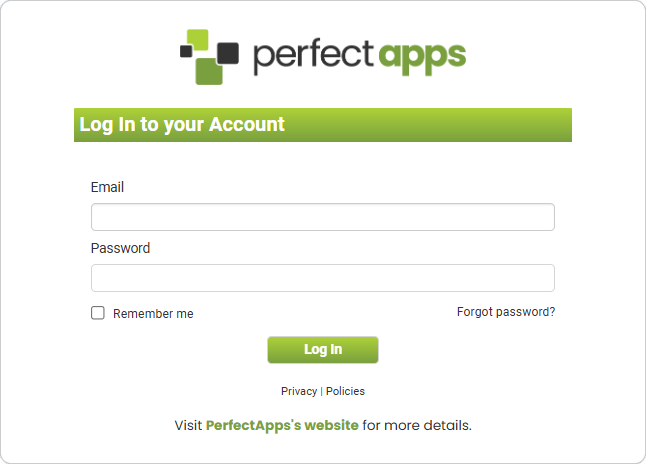Click the Email field label
Image resolution: width=646 pixels, height=464 pixels.
pos(107,187)
